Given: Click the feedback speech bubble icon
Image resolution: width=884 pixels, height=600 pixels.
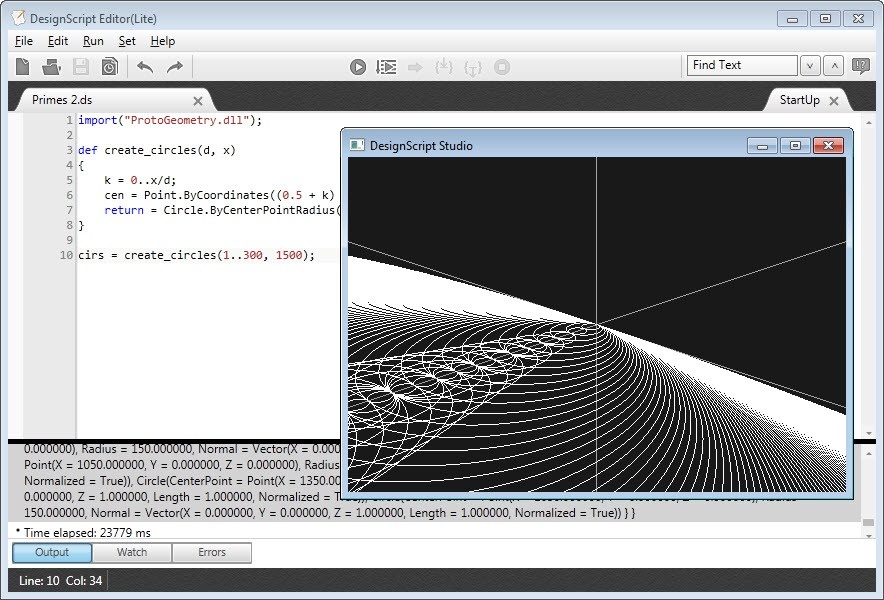Looking at the screenshot, I should click(x=860, y=66).
